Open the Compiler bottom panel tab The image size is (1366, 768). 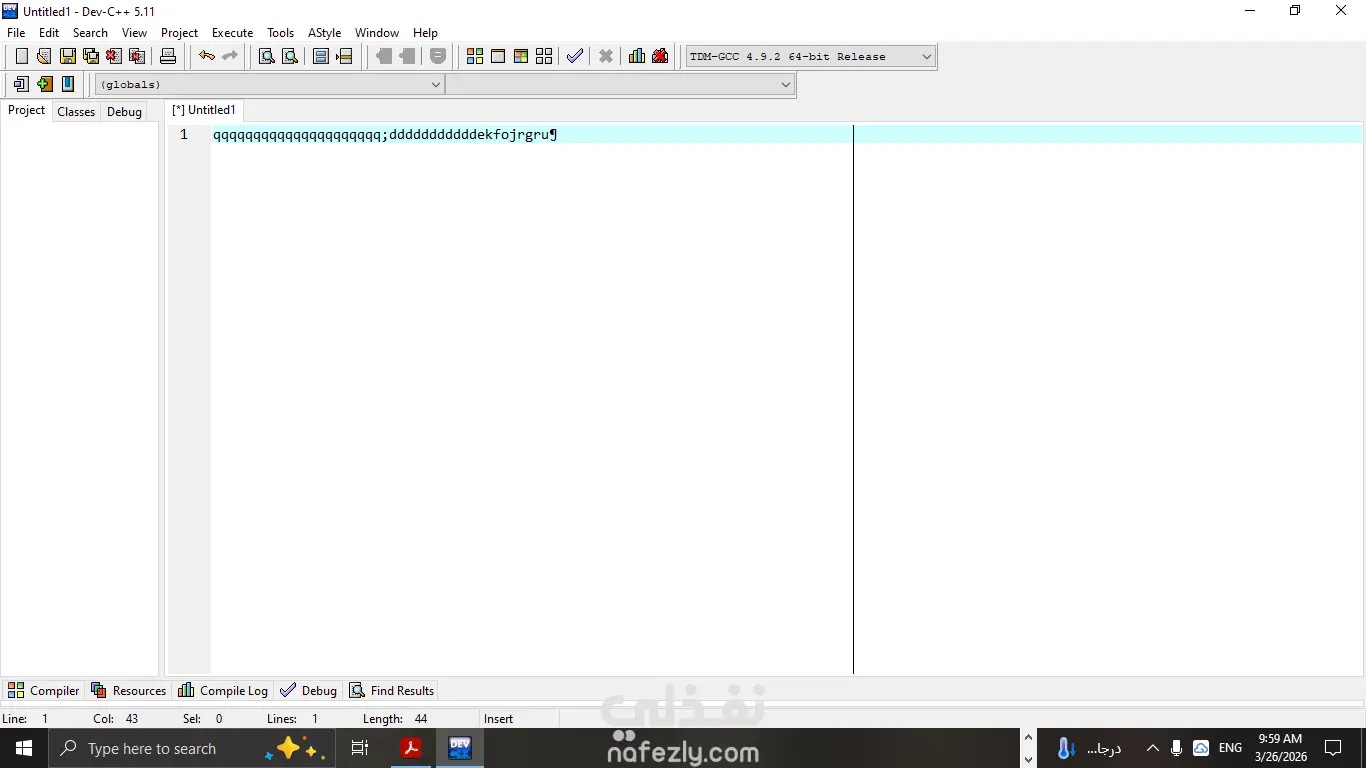(x=44, y=690)
